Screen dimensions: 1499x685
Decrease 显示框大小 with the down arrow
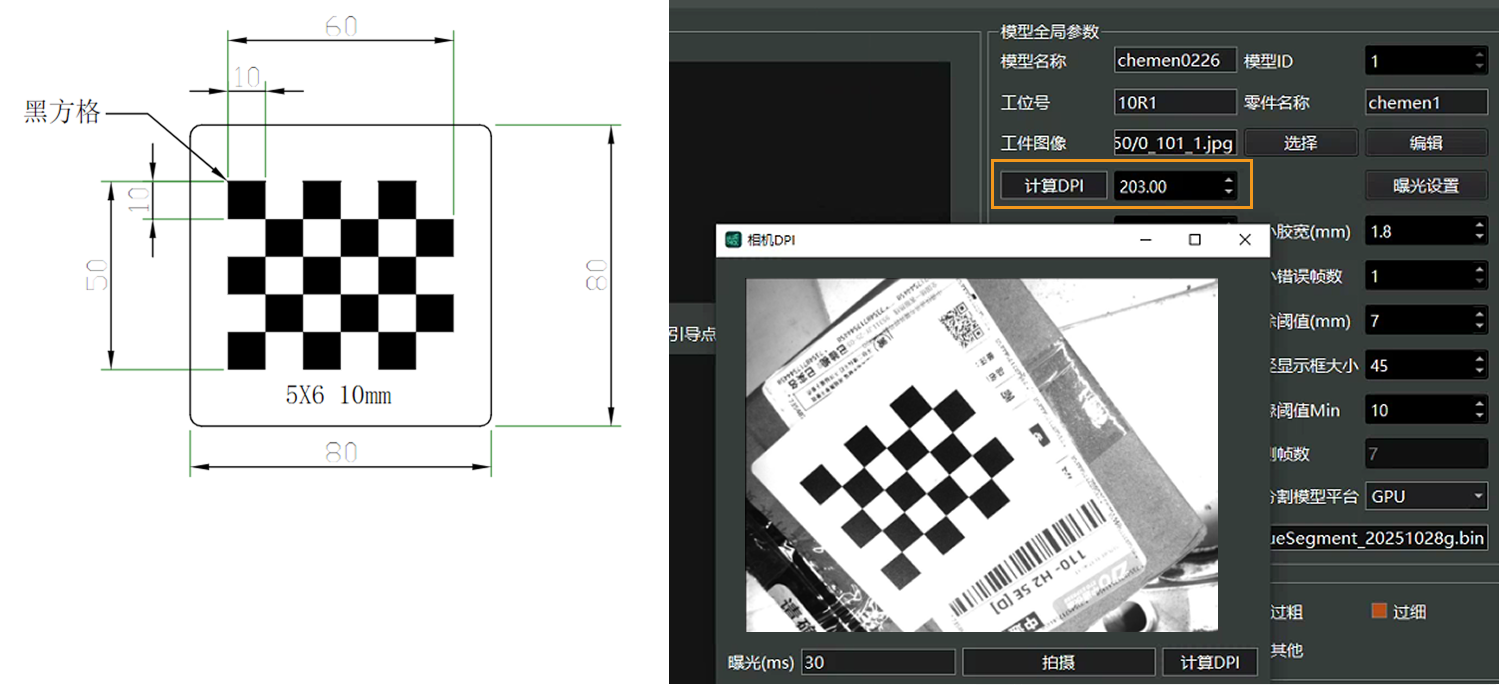pos(1479,371)
